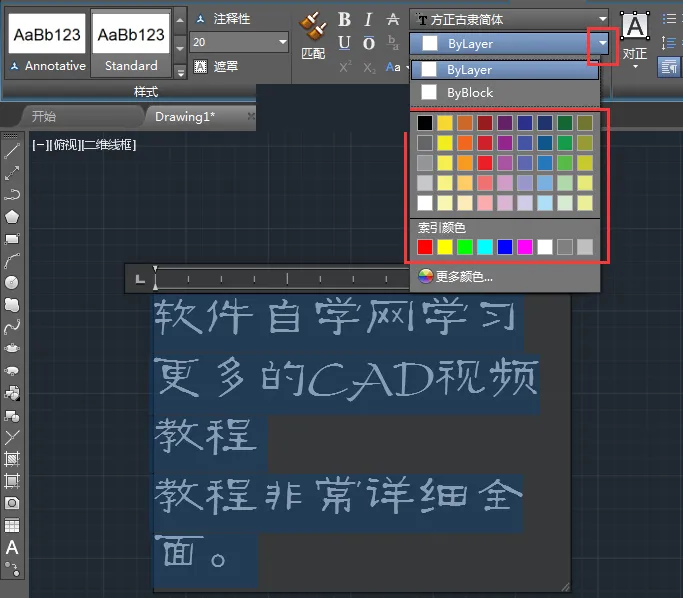Select the Polyline tool
This screenshot has width=683, height=598.
click(x=12, y=195)
